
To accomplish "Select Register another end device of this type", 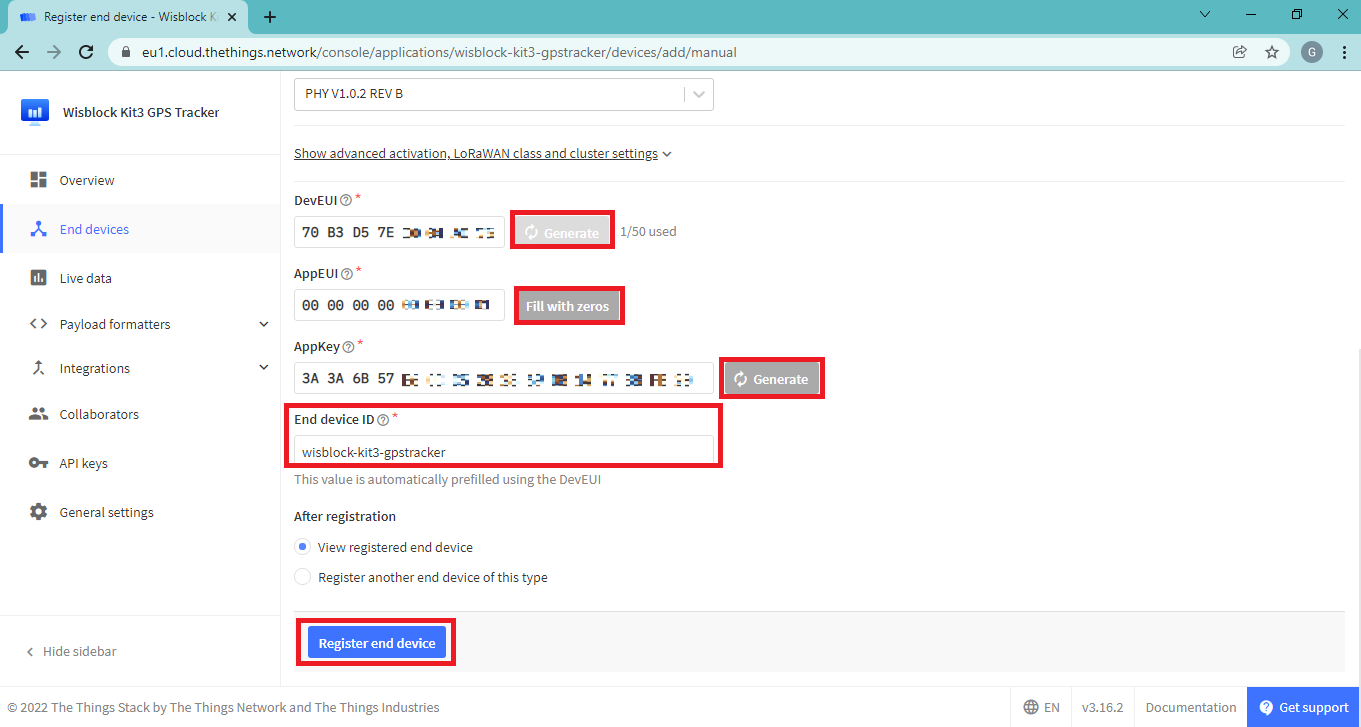I will [303, 577].
